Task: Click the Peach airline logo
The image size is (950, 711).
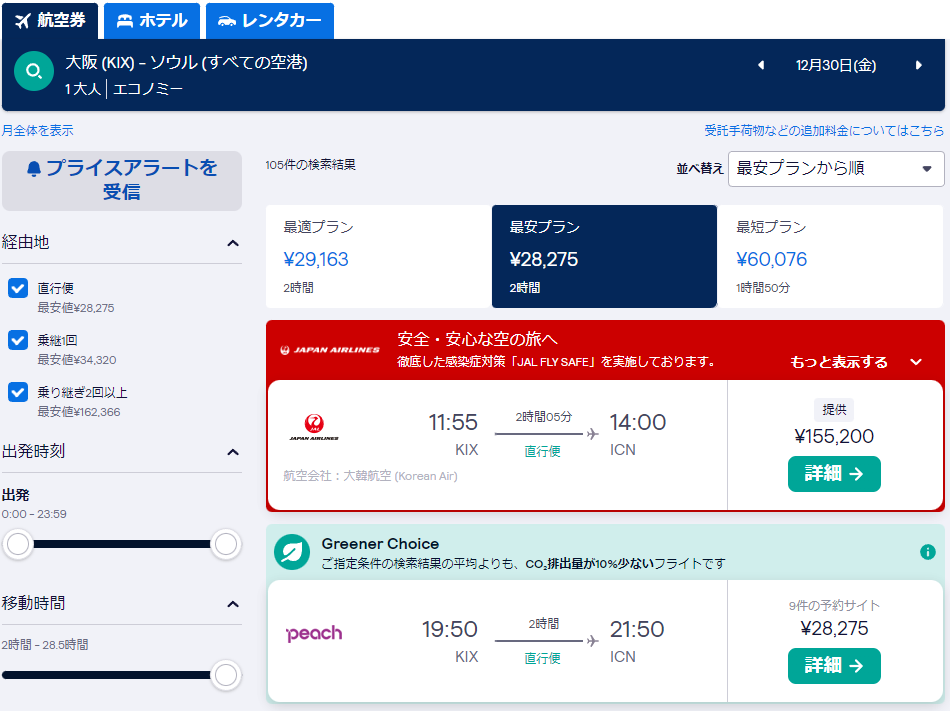Action: (314, 633)
